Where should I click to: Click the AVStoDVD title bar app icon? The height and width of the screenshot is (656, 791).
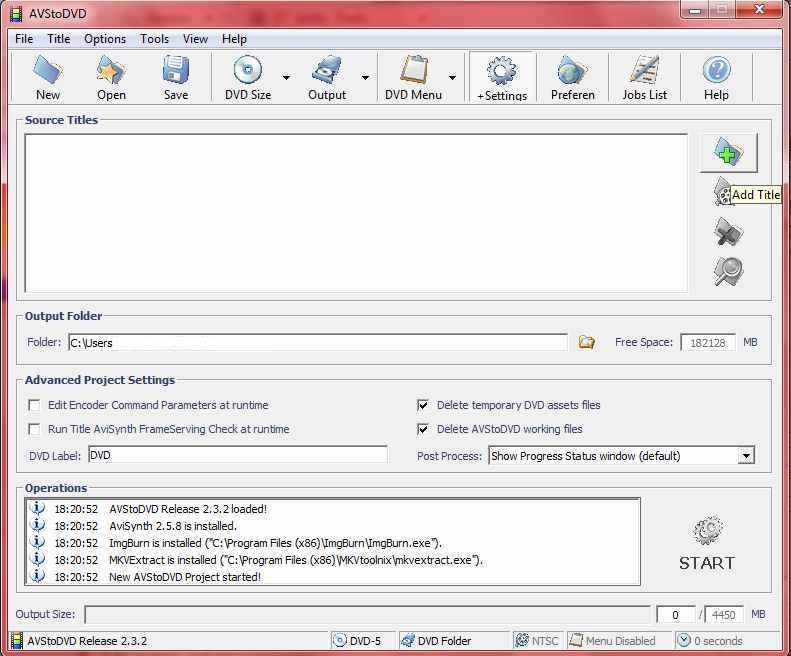(x=16, y=14)
